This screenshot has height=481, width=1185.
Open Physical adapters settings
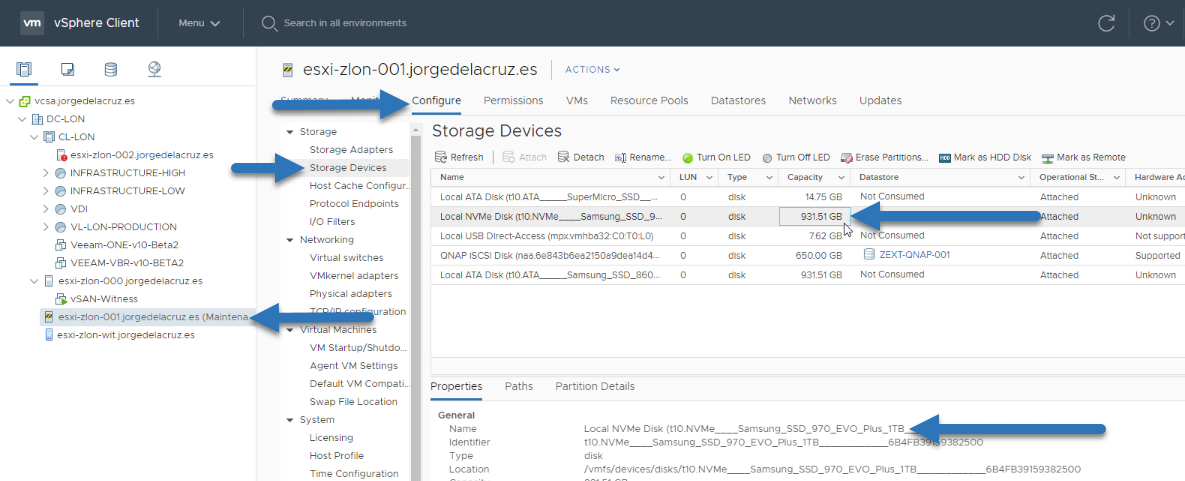[351, 293]
